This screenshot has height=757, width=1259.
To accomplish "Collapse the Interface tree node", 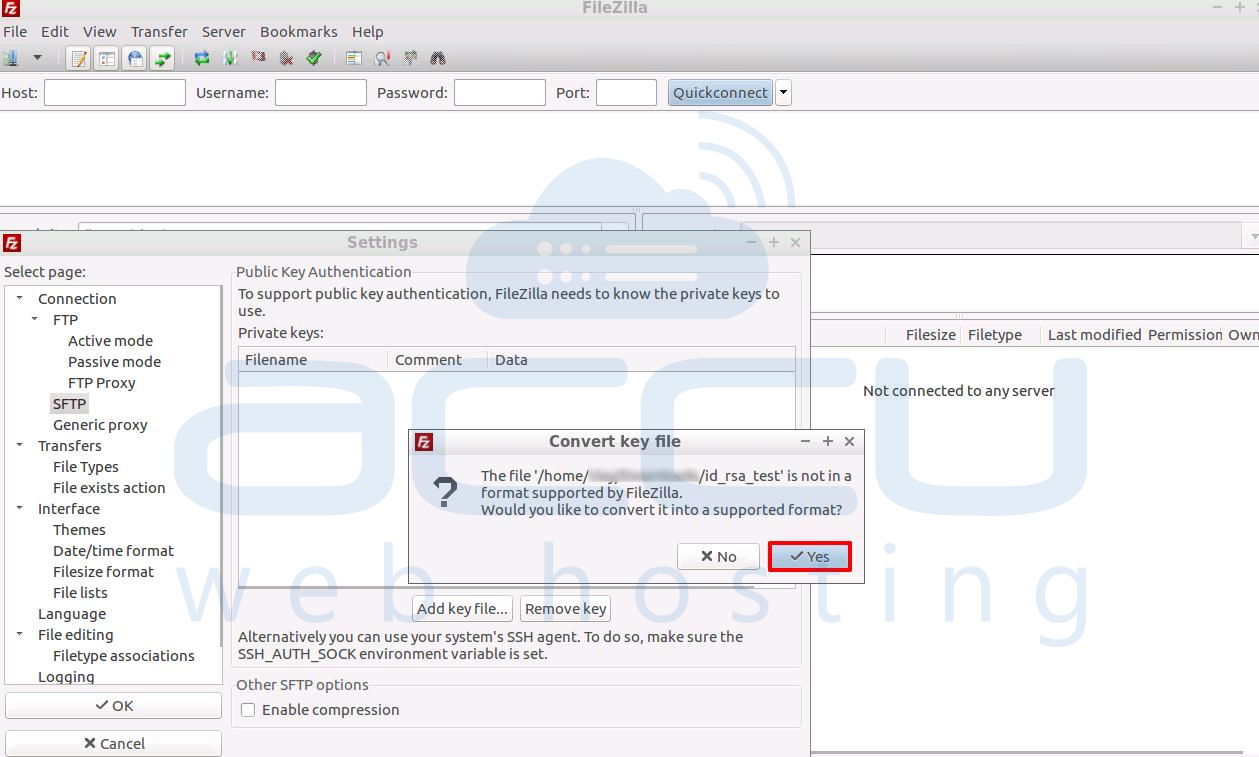I will click(x=19, y=508).
